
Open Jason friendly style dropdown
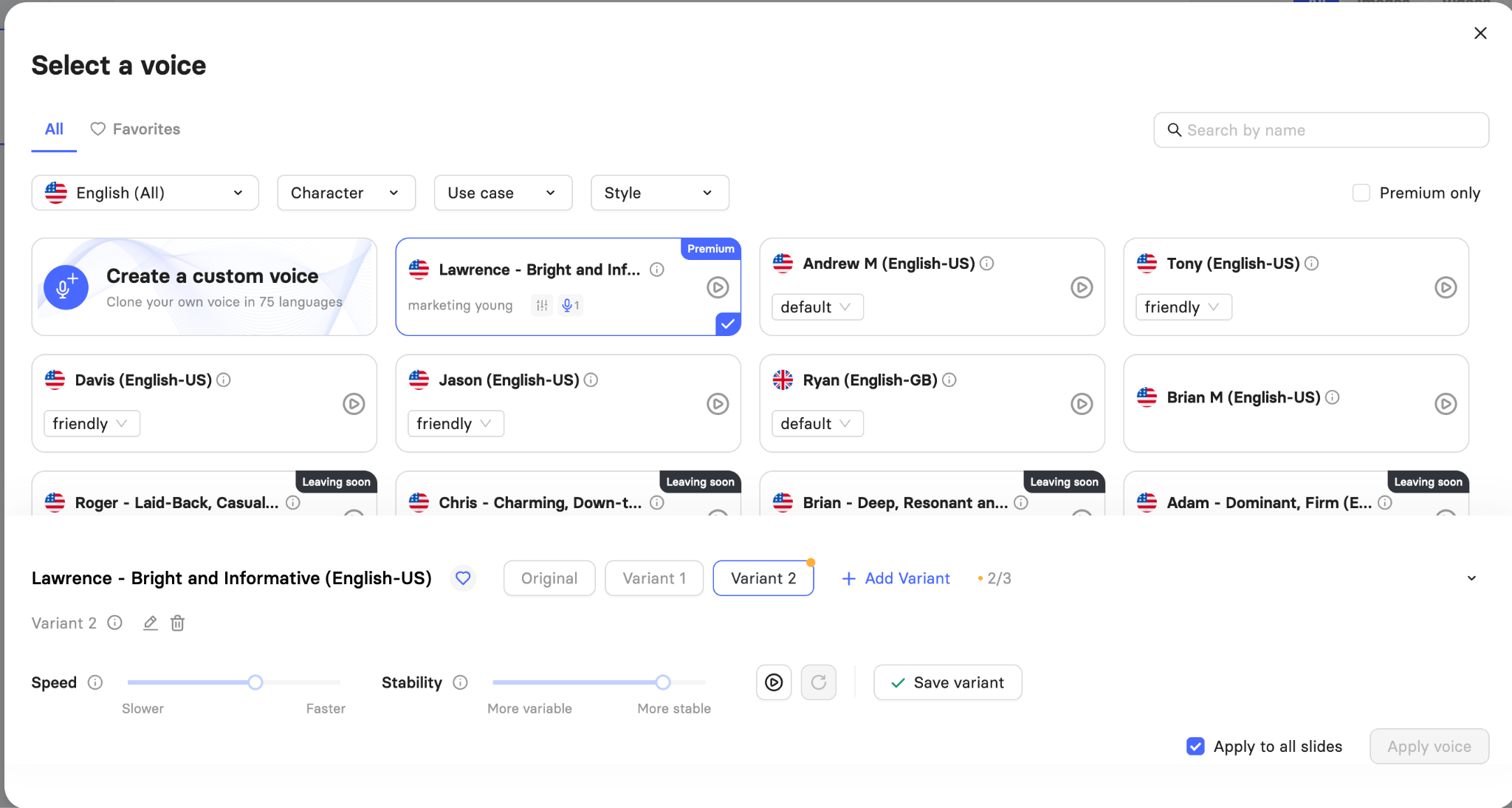[456, 424]
